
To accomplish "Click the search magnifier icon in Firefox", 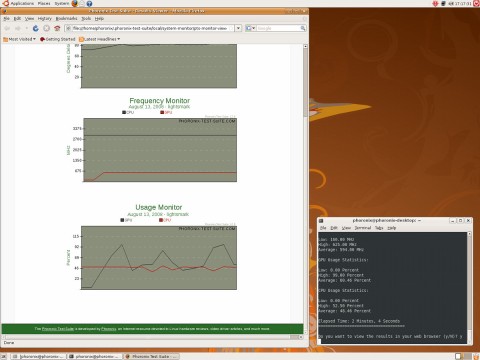I will 303,28.
